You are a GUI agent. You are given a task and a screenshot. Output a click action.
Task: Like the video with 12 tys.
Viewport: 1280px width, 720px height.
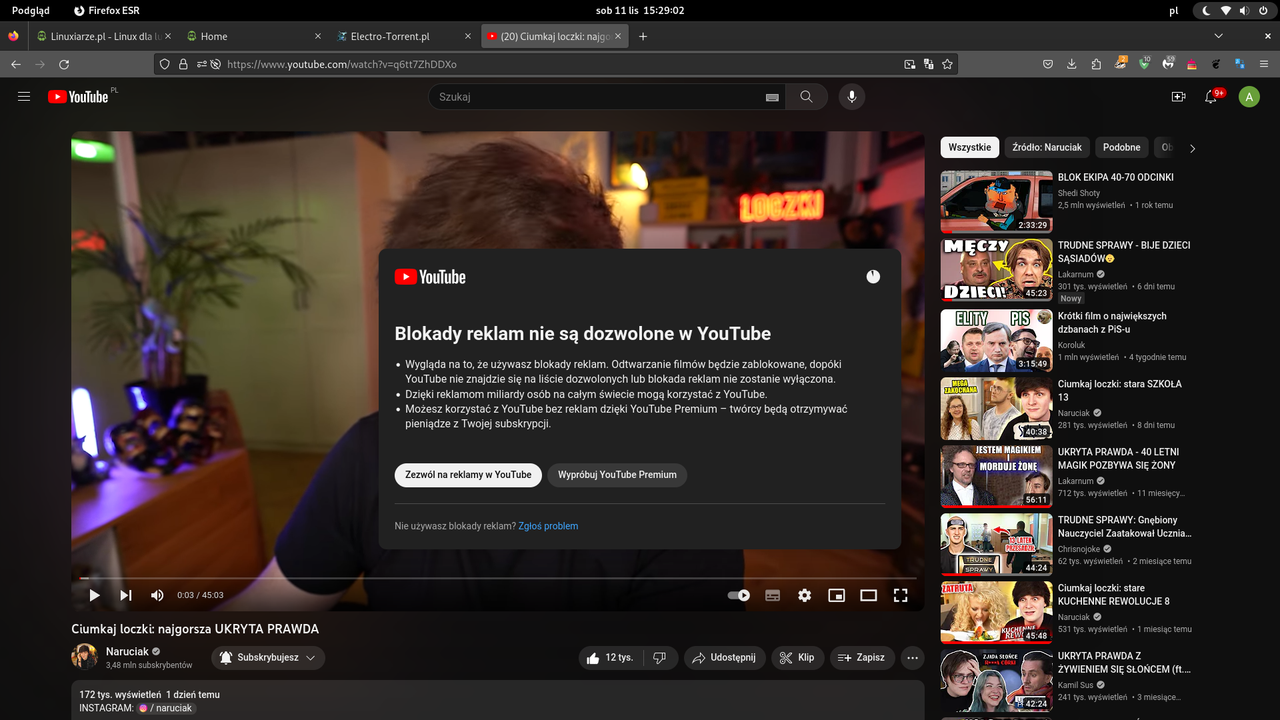[x=610, y=658]
